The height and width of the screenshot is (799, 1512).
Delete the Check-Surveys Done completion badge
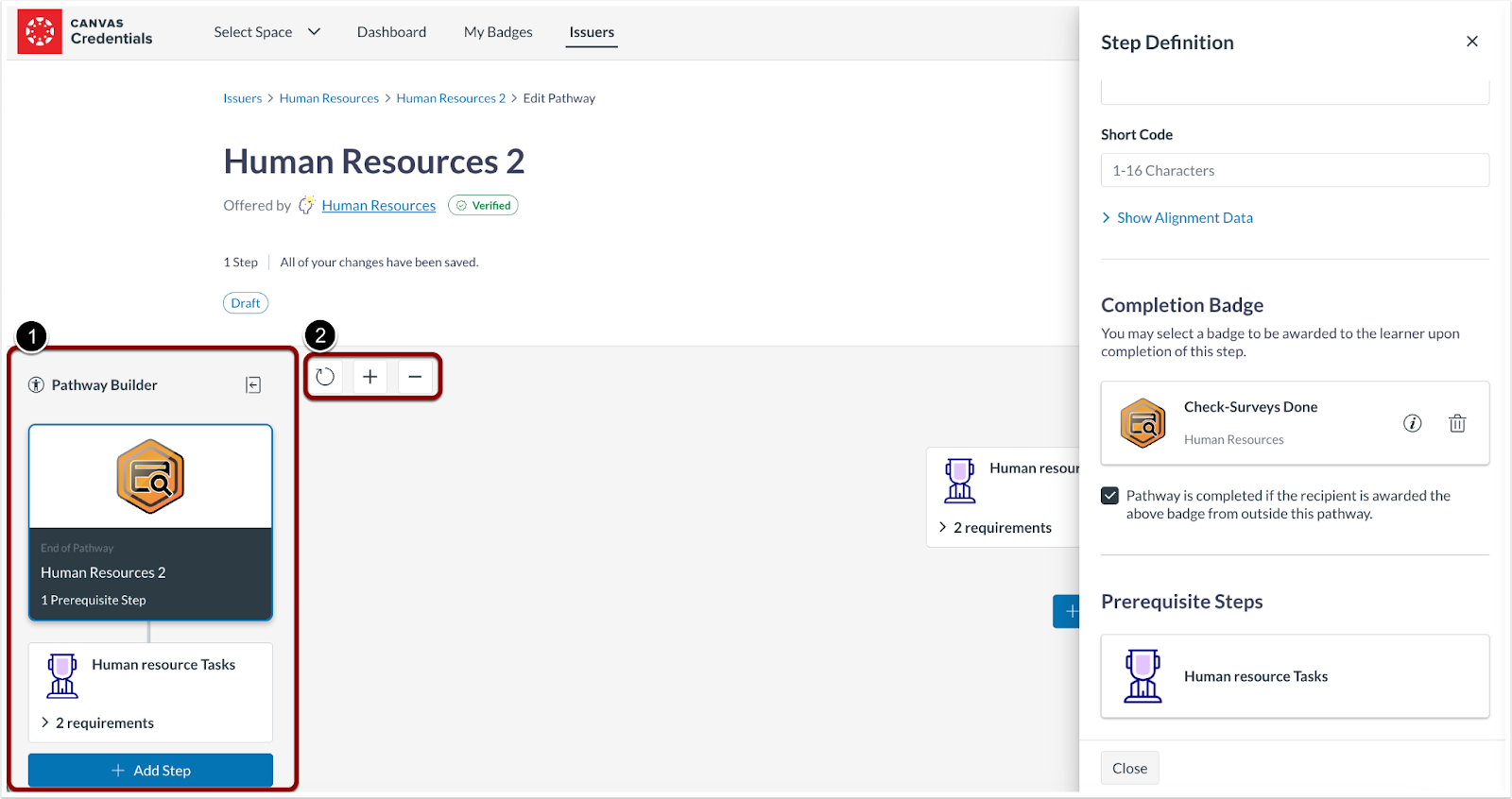click(1457, 423)
